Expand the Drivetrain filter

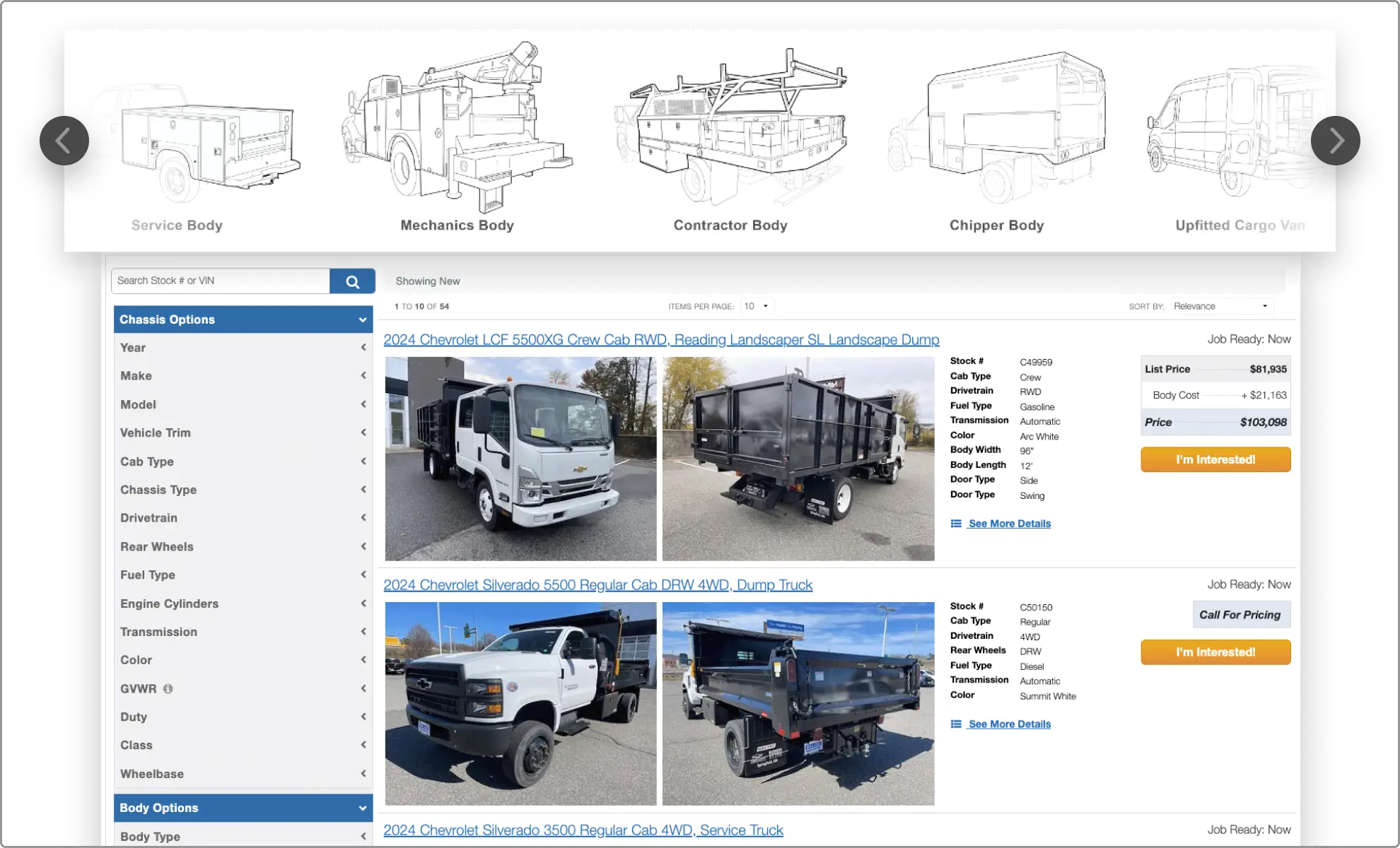[x=243, y=518]
